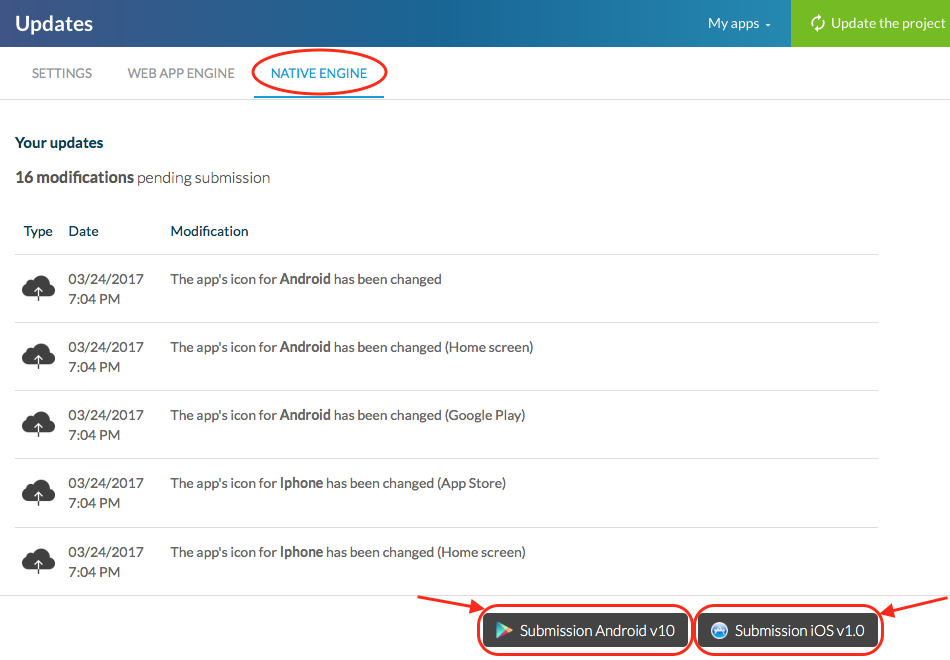
Task: Select the Native Engine tab
Action: [319, 73]
